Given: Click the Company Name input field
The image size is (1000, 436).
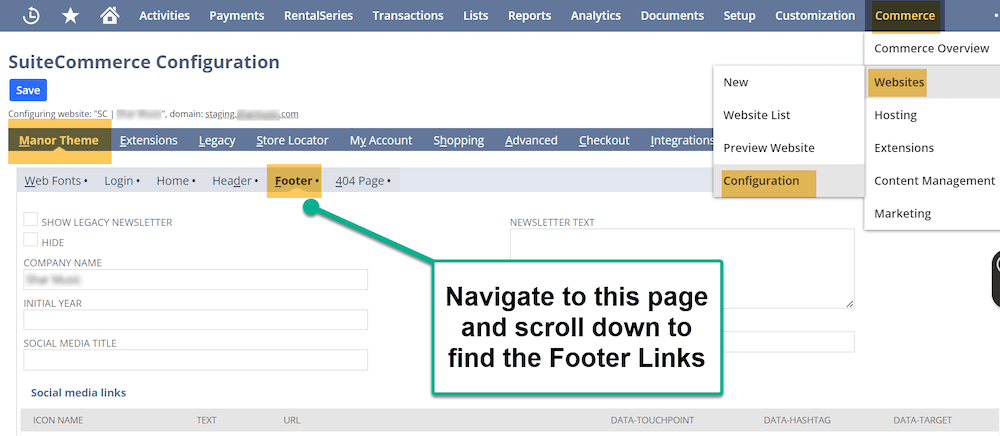Looking at the screenshot, I should pyautogui.click(x=196, y=279).
